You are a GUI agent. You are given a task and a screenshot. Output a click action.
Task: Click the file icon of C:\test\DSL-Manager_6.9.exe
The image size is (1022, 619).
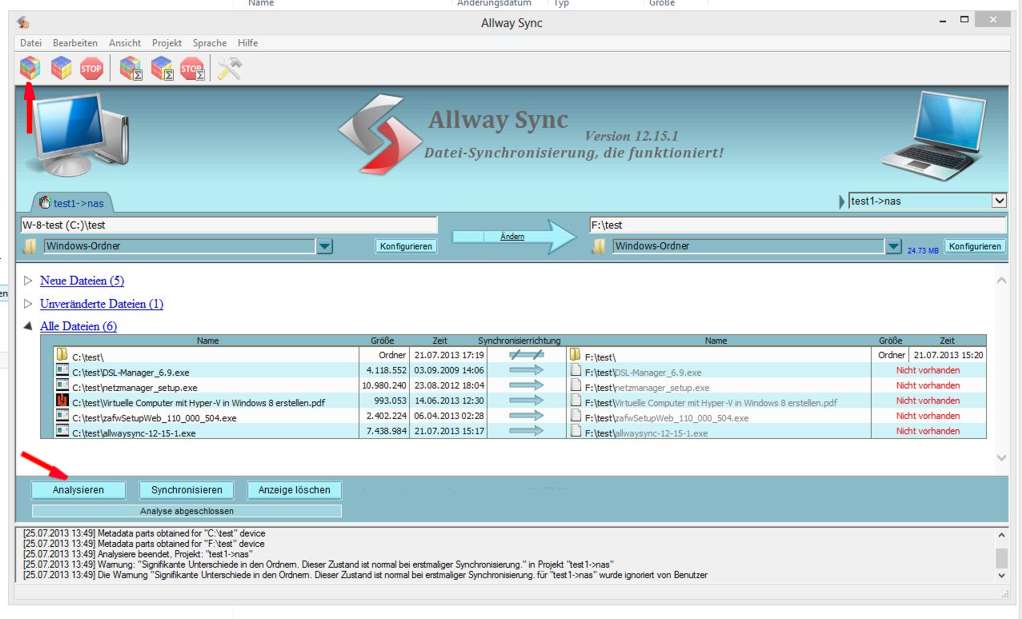tap(63, 371)
